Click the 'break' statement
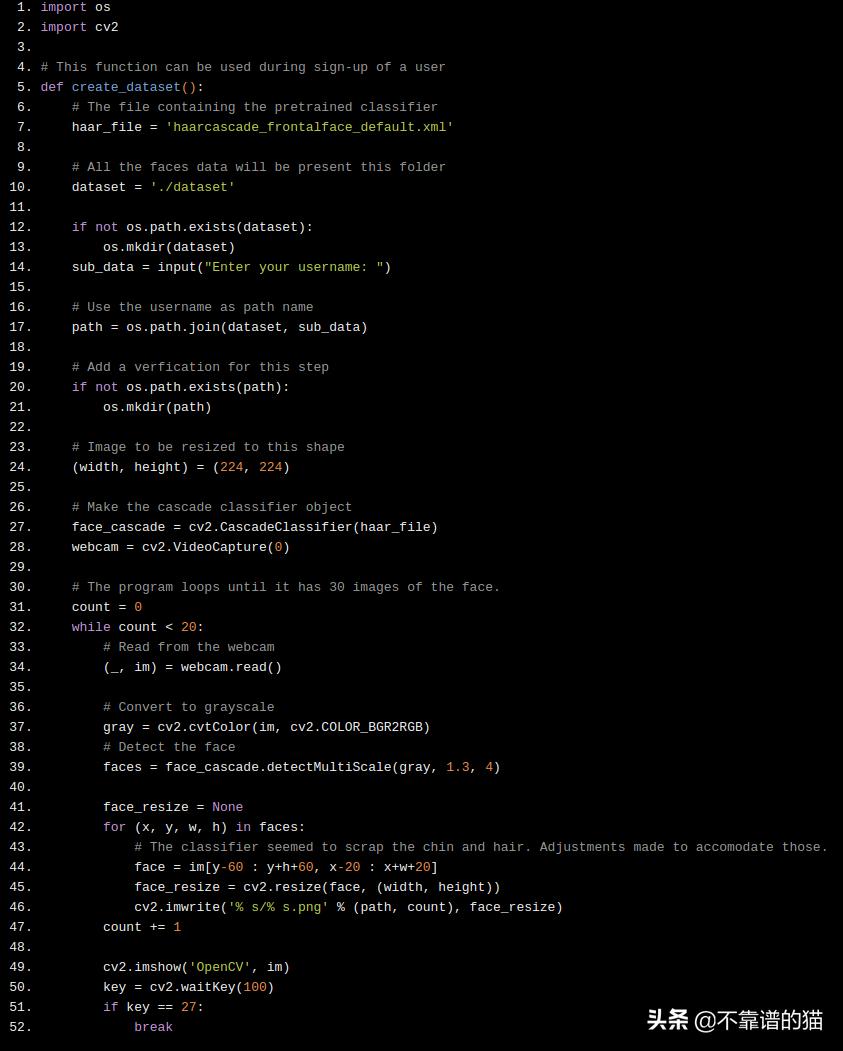Image resolution: width=843 pixels, height=1051 pixels. pyautogui.click(x=153, y=1027)
